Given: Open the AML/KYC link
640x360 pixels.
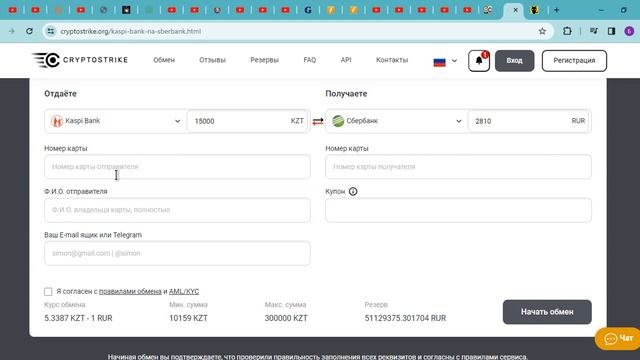Looking at the screenshot, I should click(184, 291).
